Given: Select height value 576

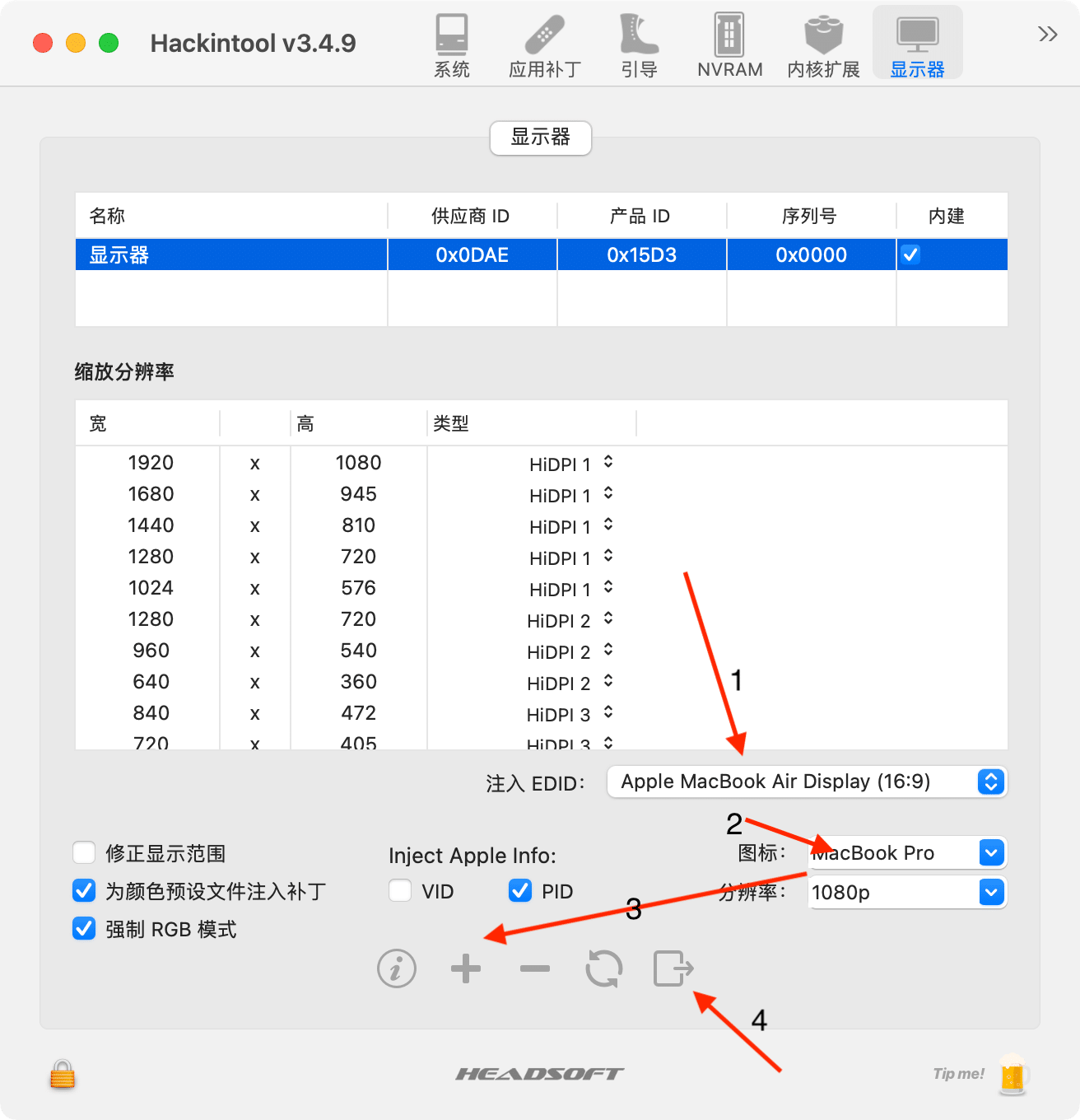Looking at the screenshot, I should (x=359, y=588).
